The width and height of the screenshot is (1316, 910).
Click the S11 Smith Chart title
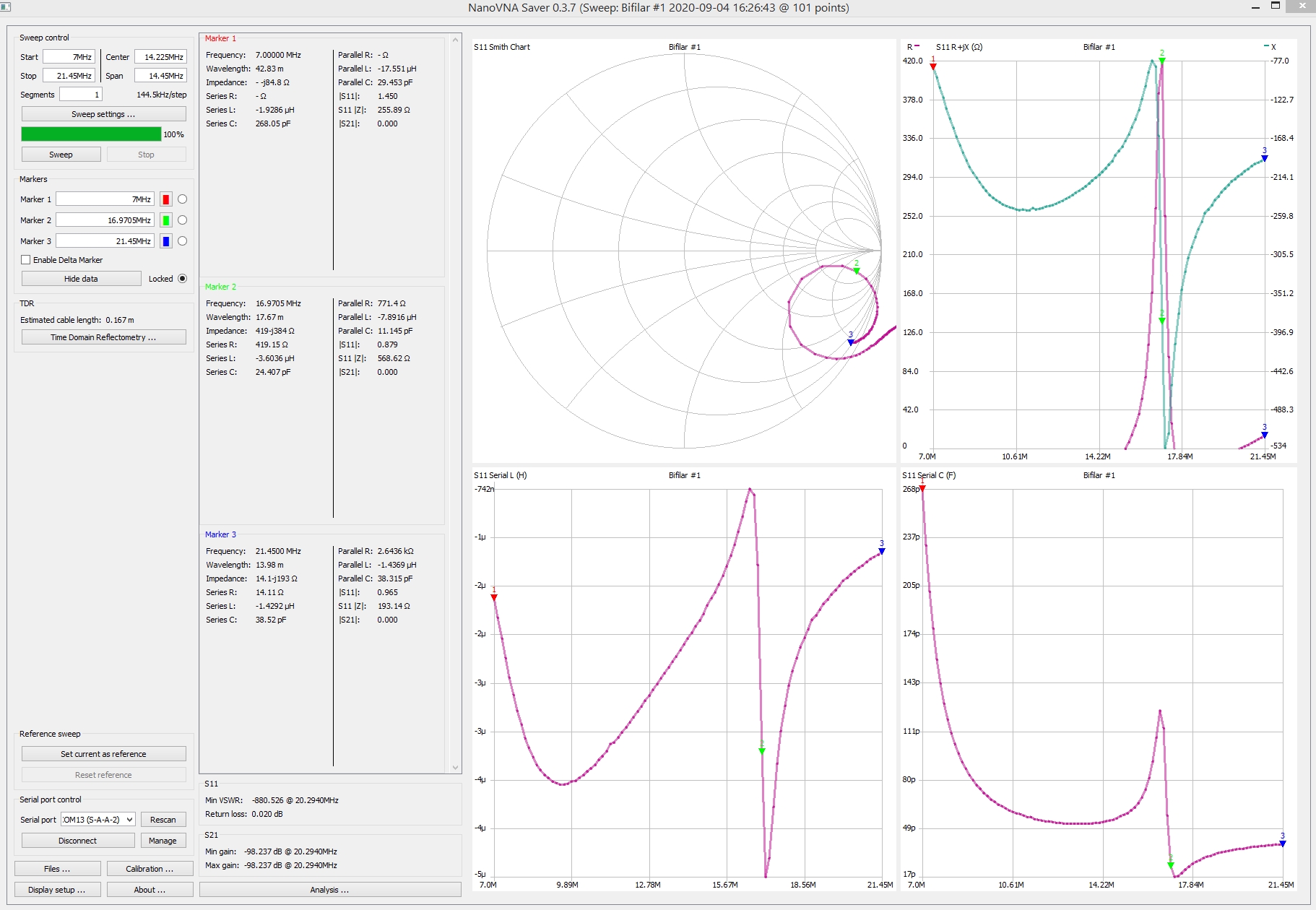[502, 47]
